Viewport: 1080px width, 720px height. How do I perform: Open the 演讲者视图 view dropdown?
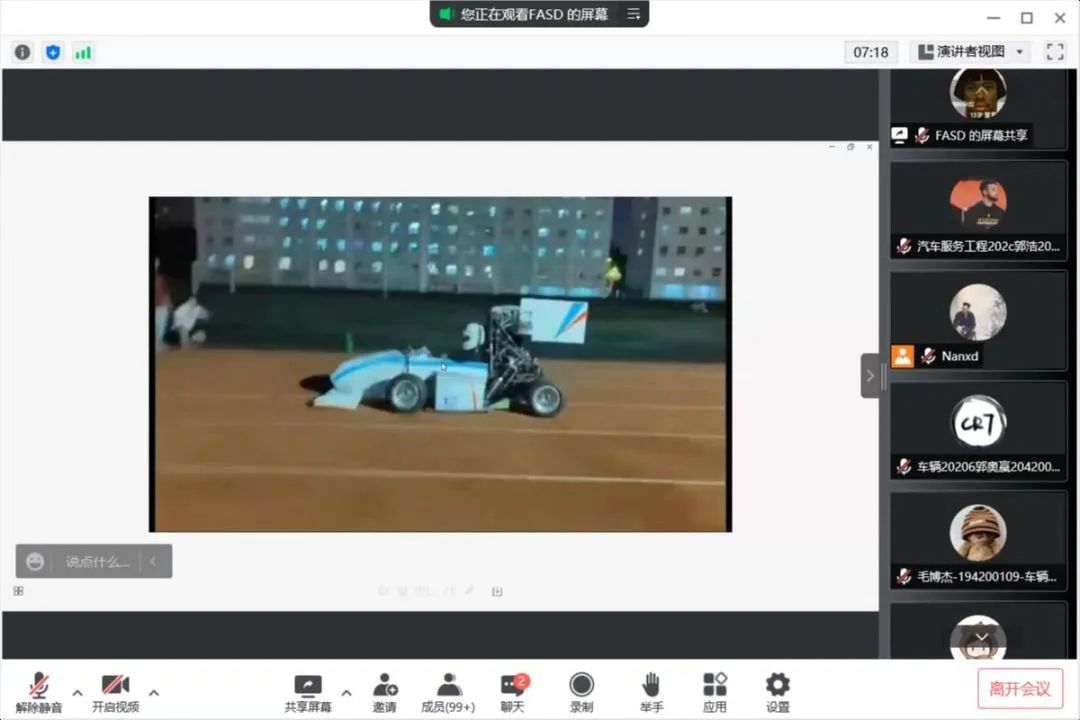point(970,52)
